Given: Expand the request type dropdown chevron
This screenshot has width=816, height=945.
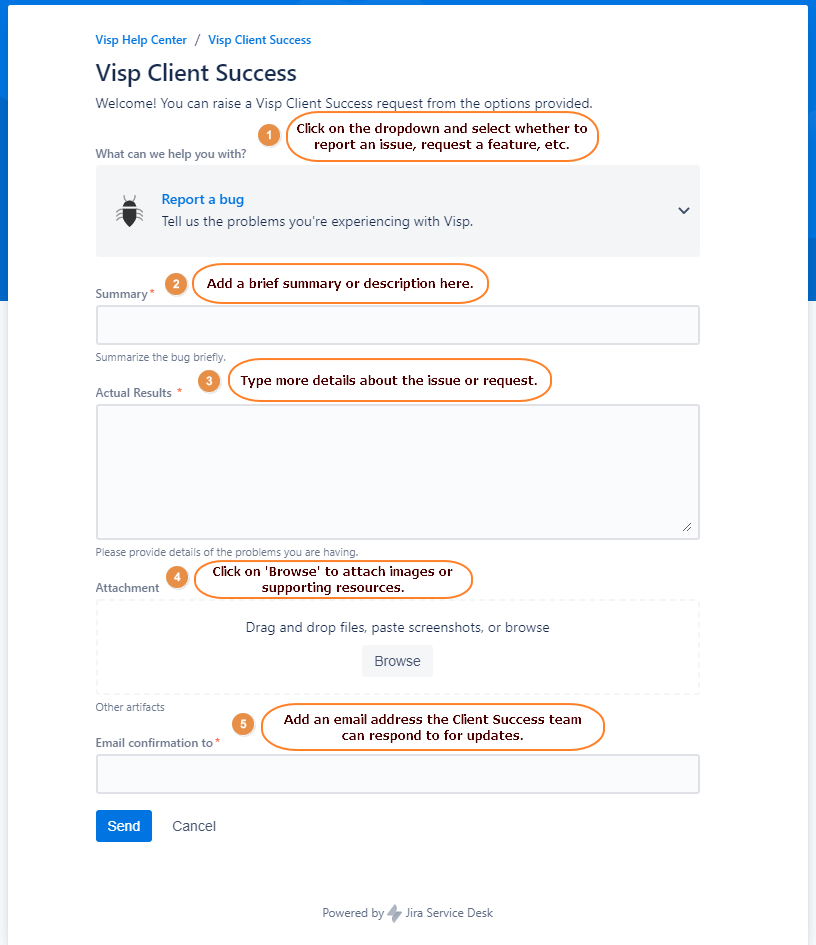Looking at the screenshot, I should [683, 210].
